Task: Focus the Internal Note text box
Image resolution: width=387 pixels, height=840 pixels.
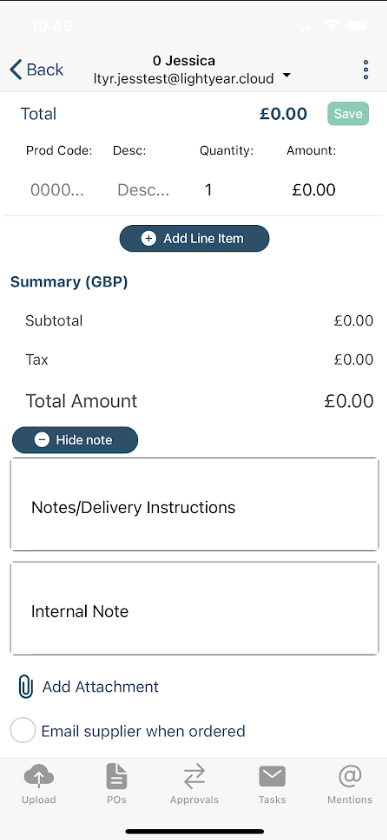Action: tap(194, 608)
